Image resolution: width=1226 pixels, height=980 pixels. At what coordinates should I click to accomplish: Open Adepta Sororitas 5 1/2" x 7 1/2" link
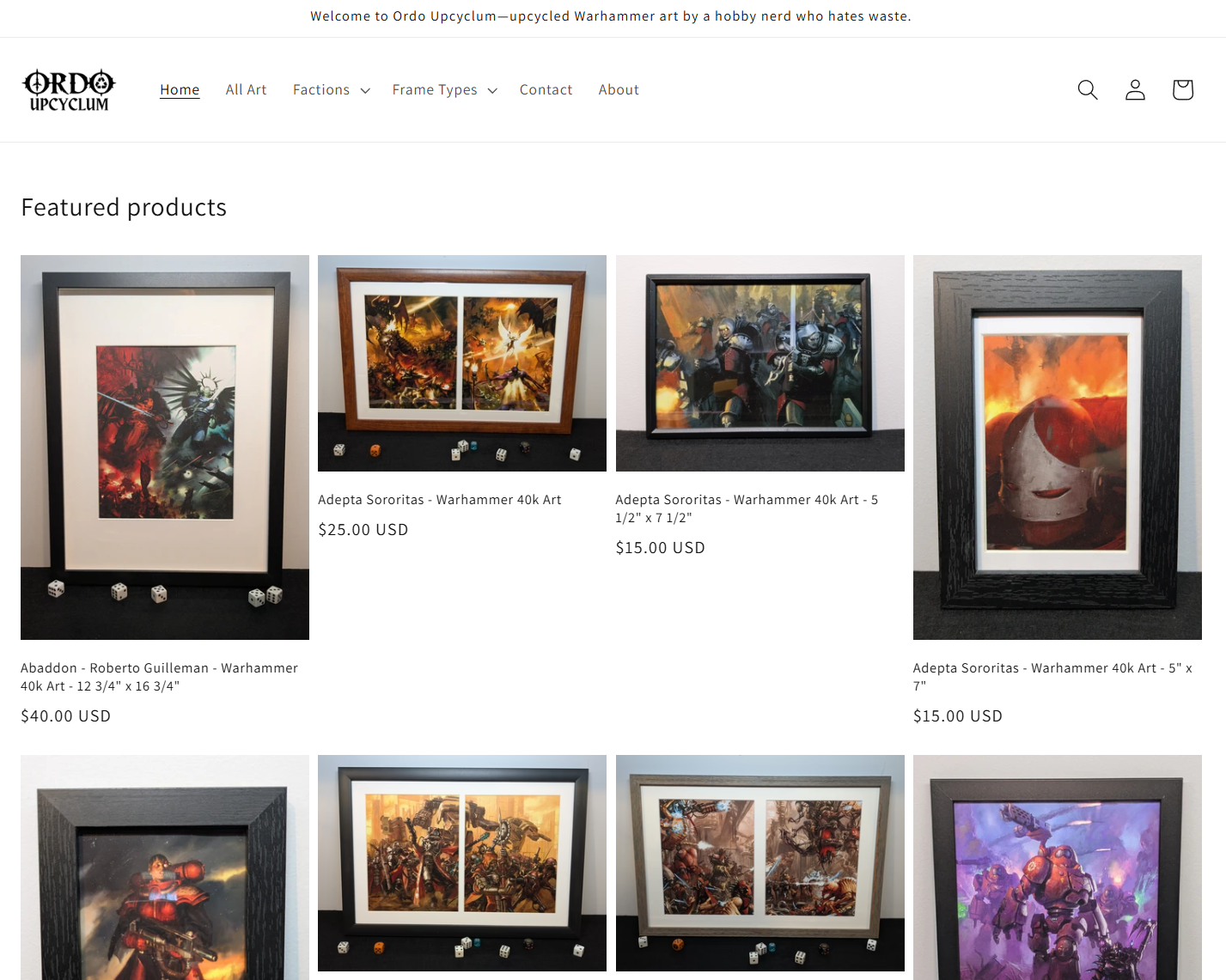(747, 508)
